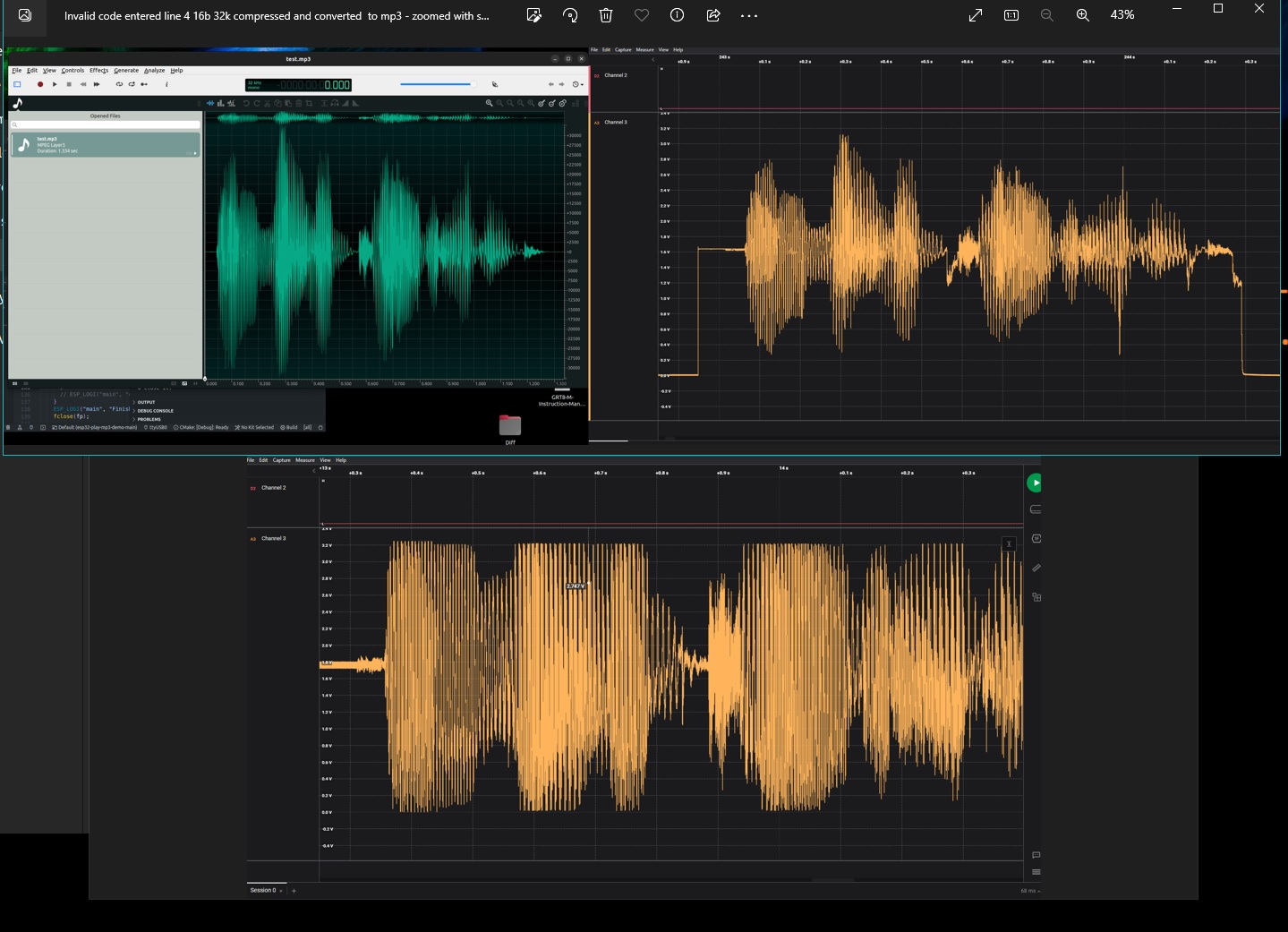Start capture with the green play button in Logic

click(1035, 483)
